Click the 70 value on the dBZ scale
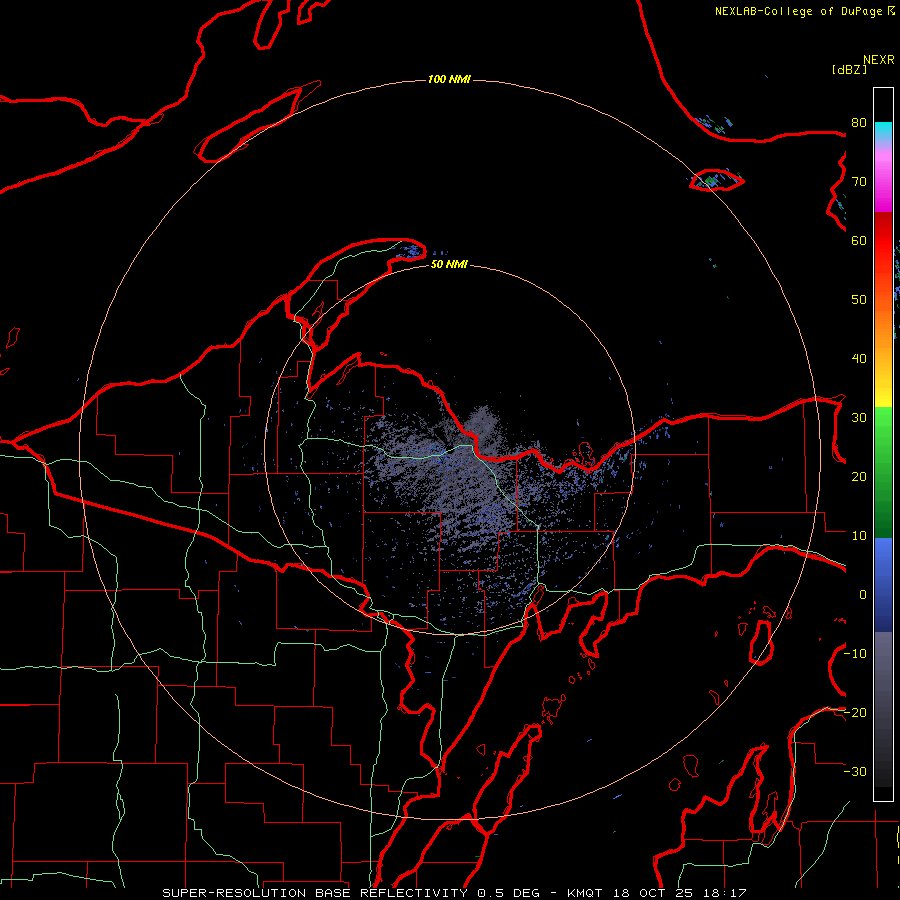 click(859, 182)
